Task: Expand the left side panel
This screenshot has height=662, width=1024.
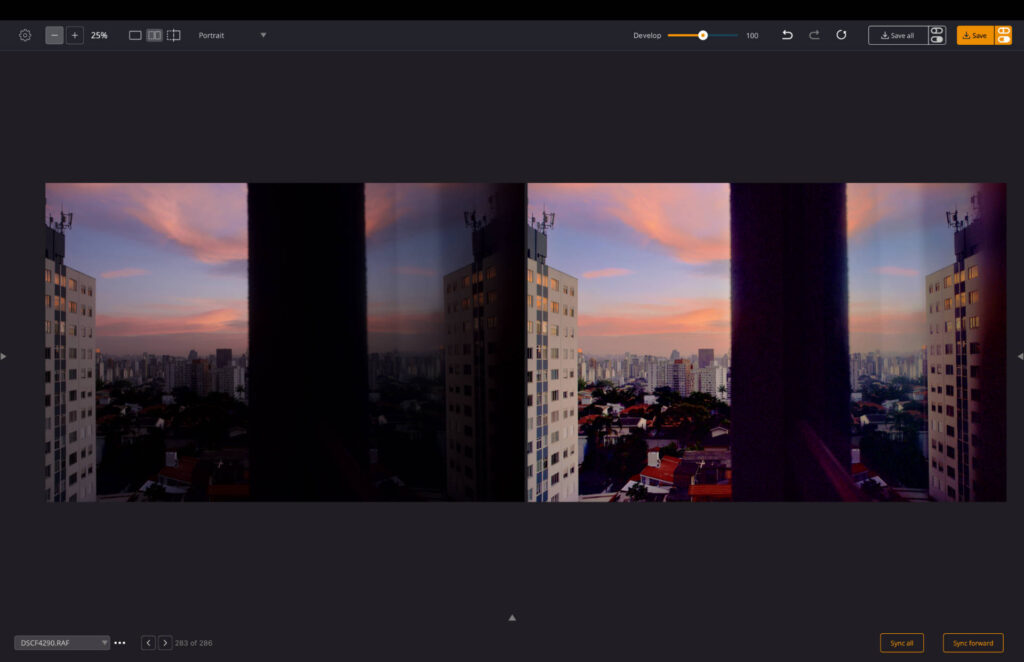Action: tap(3, 356)
